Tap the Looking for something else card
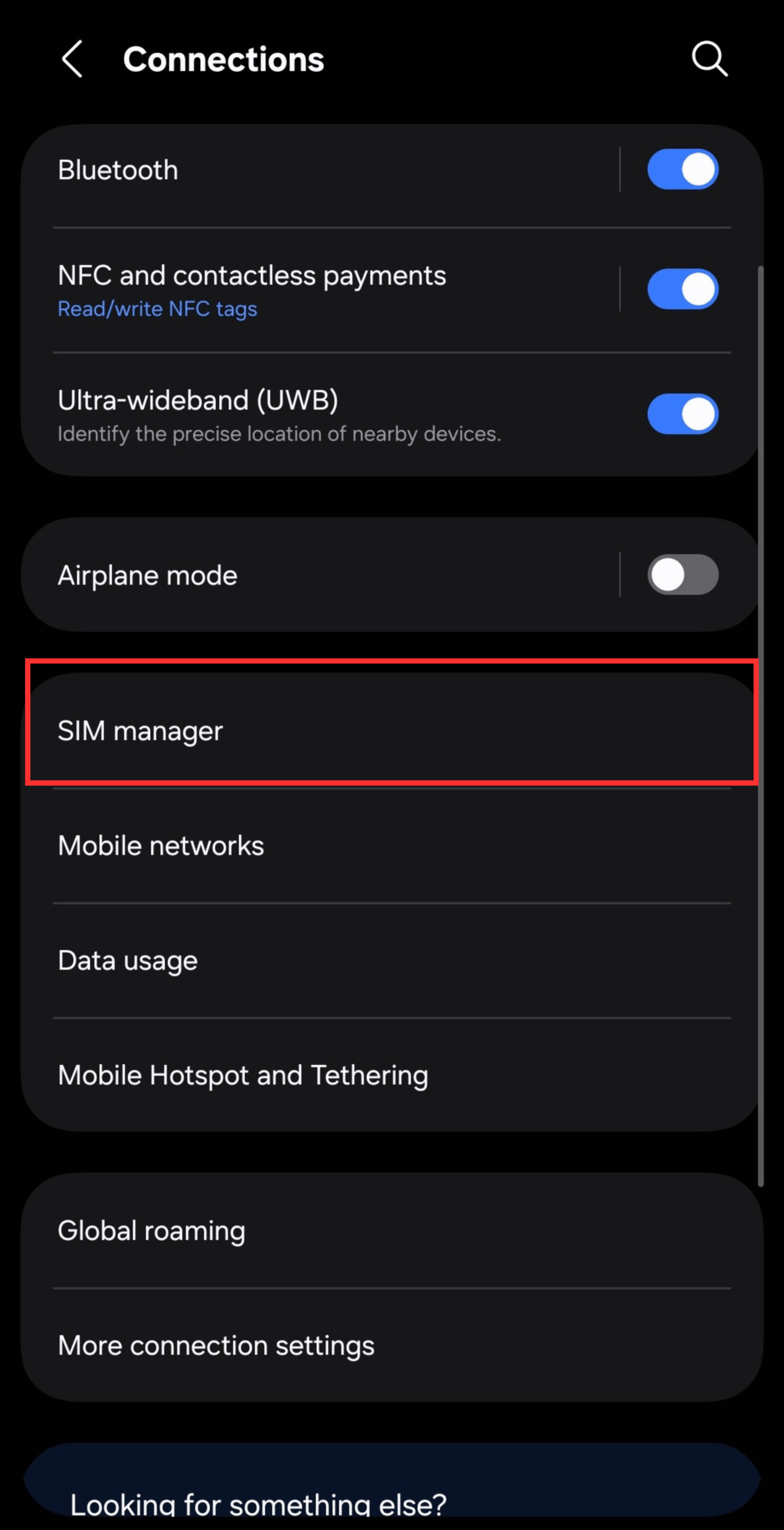The width and height of the screenshot is (784, 1530). [x=392, y=1481]
